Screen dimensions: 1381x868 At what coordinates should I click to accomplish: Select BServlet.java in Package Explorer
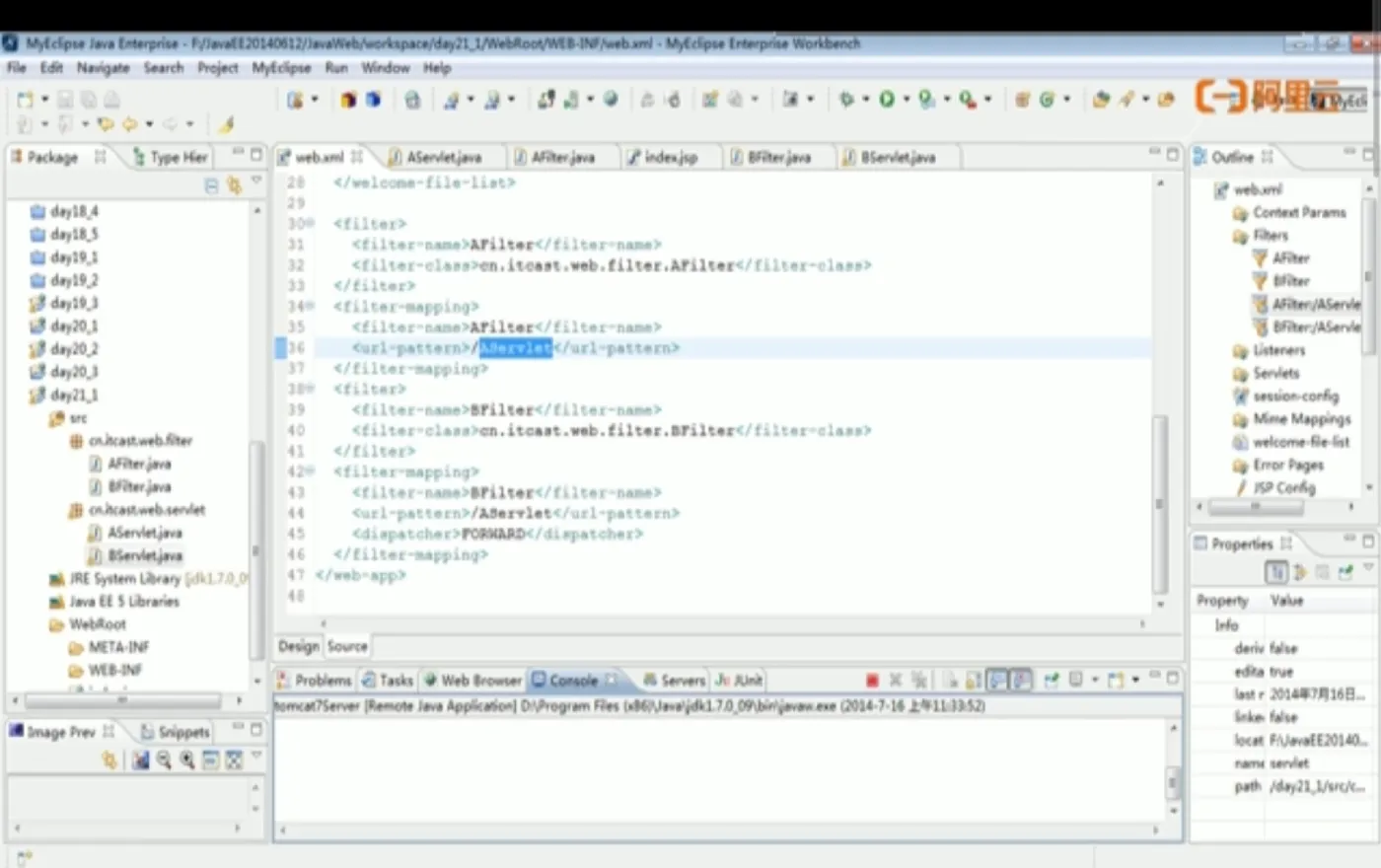coord(135,555)
